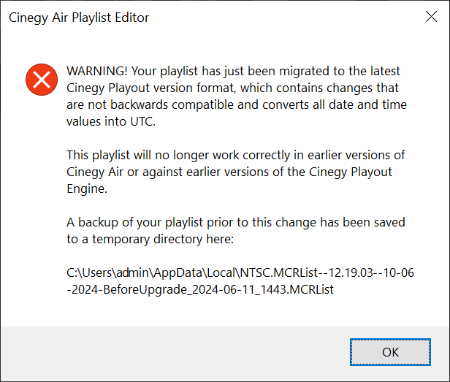
Task: Click the 'NTSC.MCRList' portion of the path
Action: pos(279,273)
